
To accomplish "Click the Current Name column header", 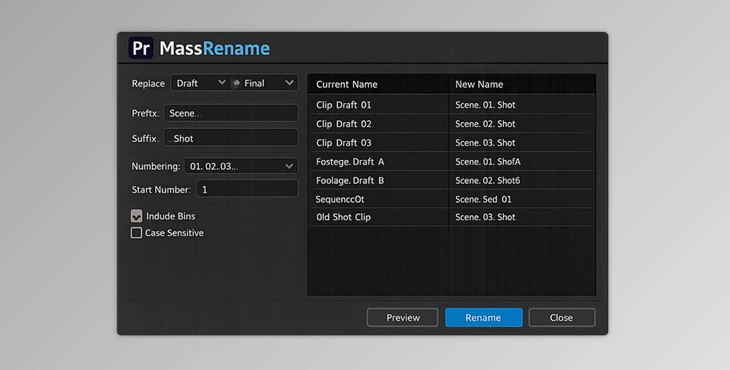I will tap(378, 84).
